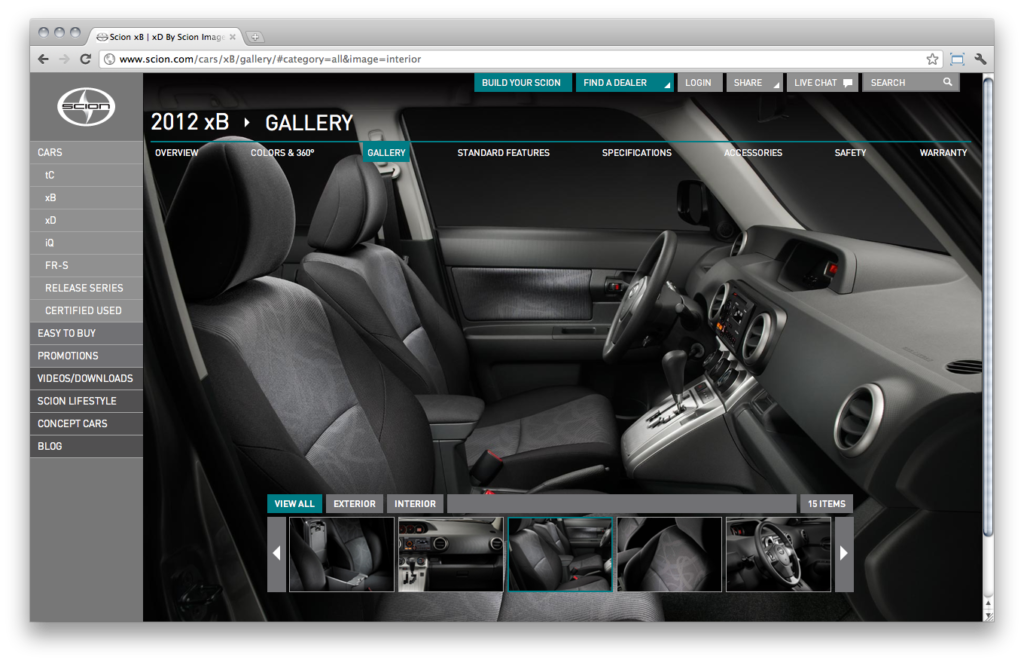Open Certified Used in sidebar
The image size is (1024, 663).
click(x=86, y=310)
